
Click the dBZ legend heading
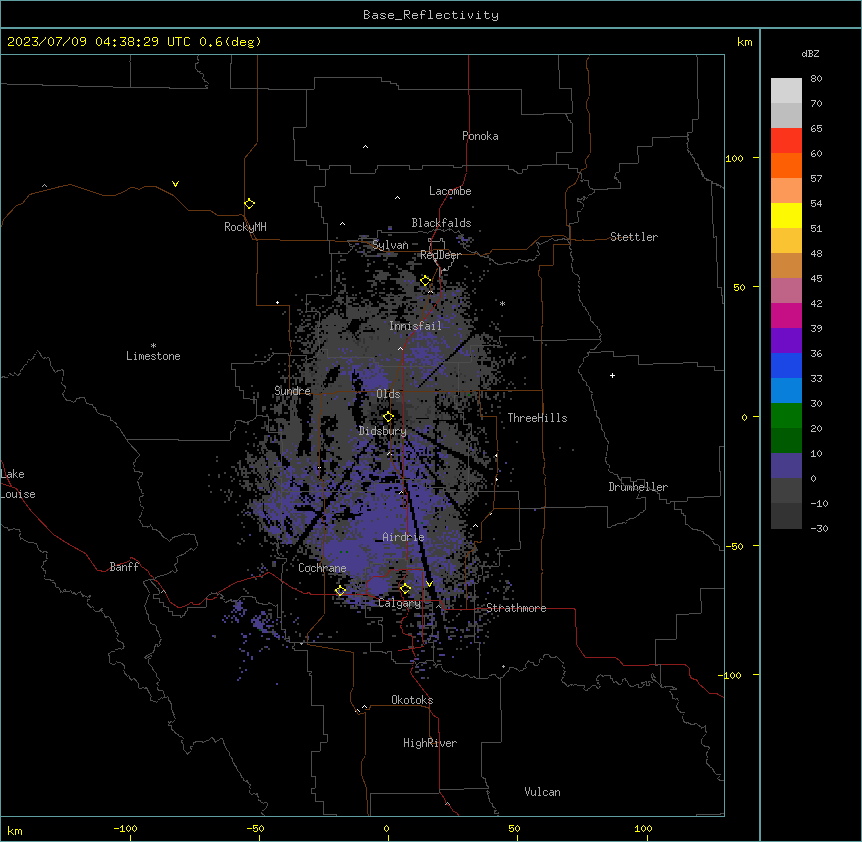810,53
